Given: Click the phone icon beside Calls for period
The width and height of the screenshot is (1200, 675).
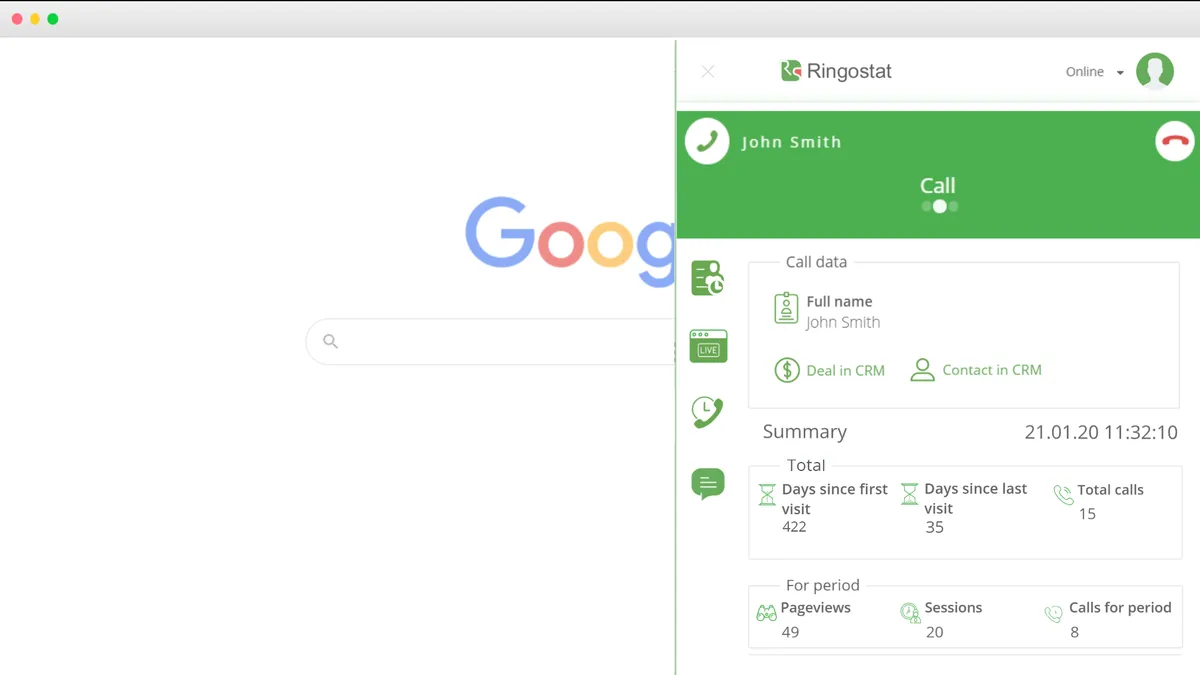Looking at the screenshot, I should [x=1053, y=614].
